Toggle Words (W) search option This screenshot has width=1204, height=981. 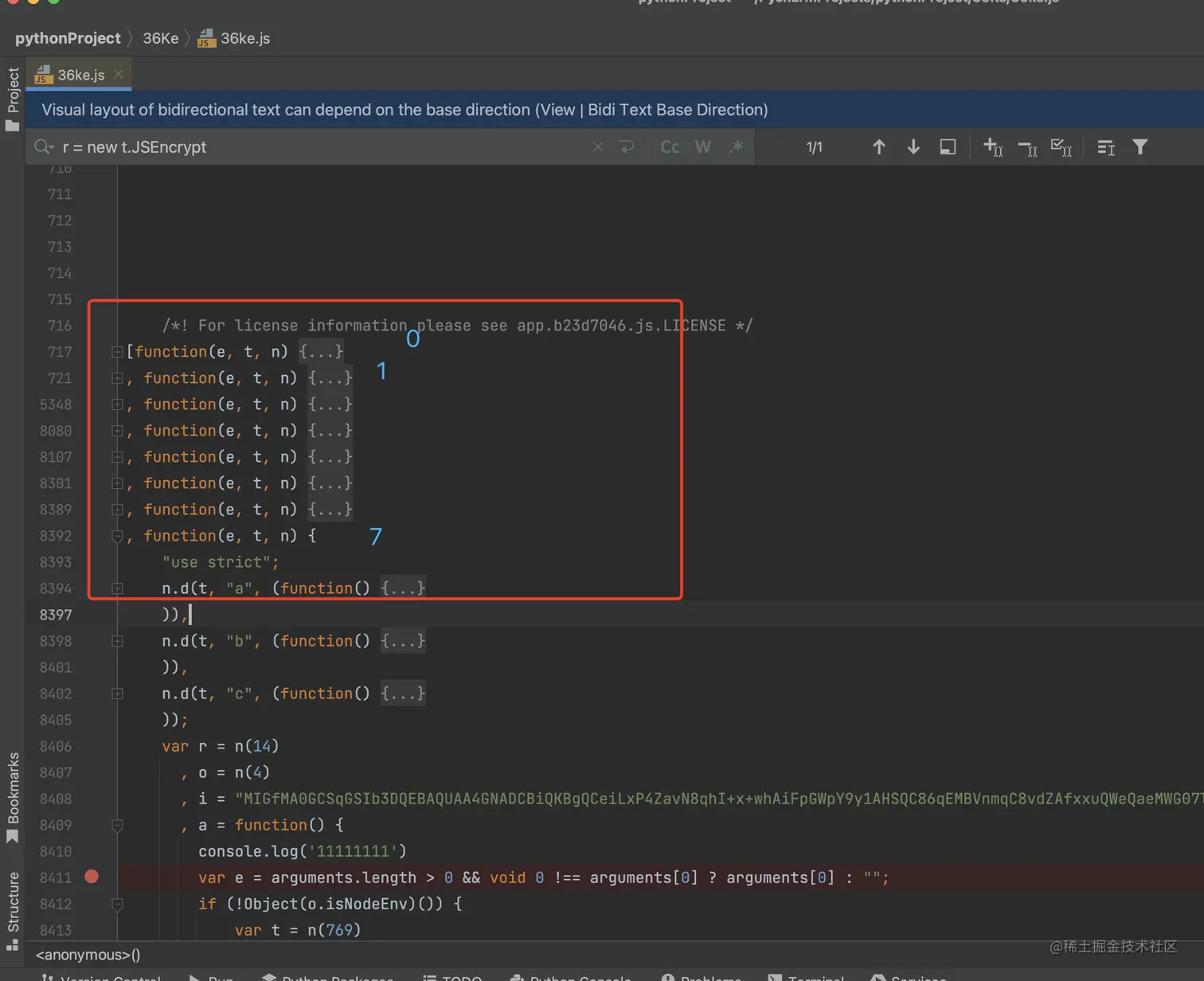pyautogui.click(x=702, y=147)
